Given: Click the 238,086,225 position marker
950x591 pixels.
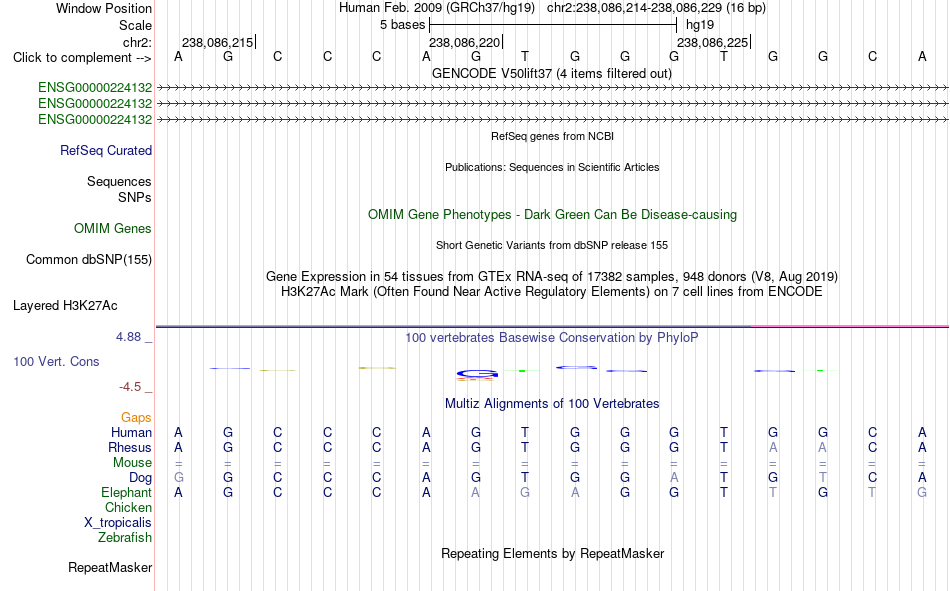Looking at the screenshot, I should coord(713,42).
